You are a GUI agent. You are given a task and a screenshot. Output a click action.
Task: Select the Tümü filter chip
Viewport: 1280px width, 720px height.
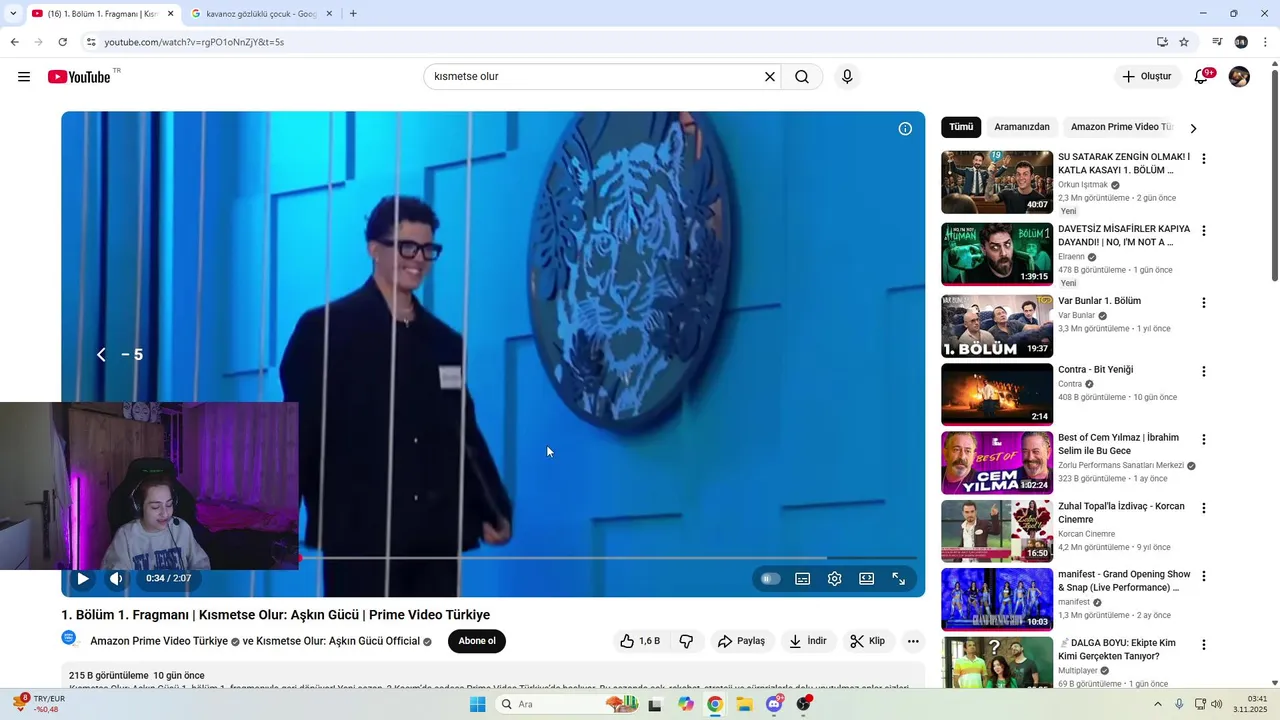point(961,127)
